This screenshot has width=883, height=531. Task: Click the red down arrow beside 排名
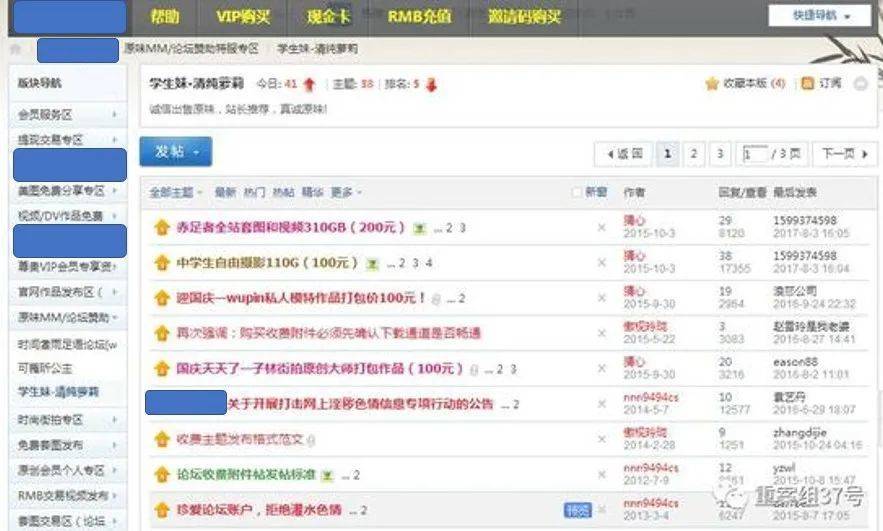coord(431,84)
